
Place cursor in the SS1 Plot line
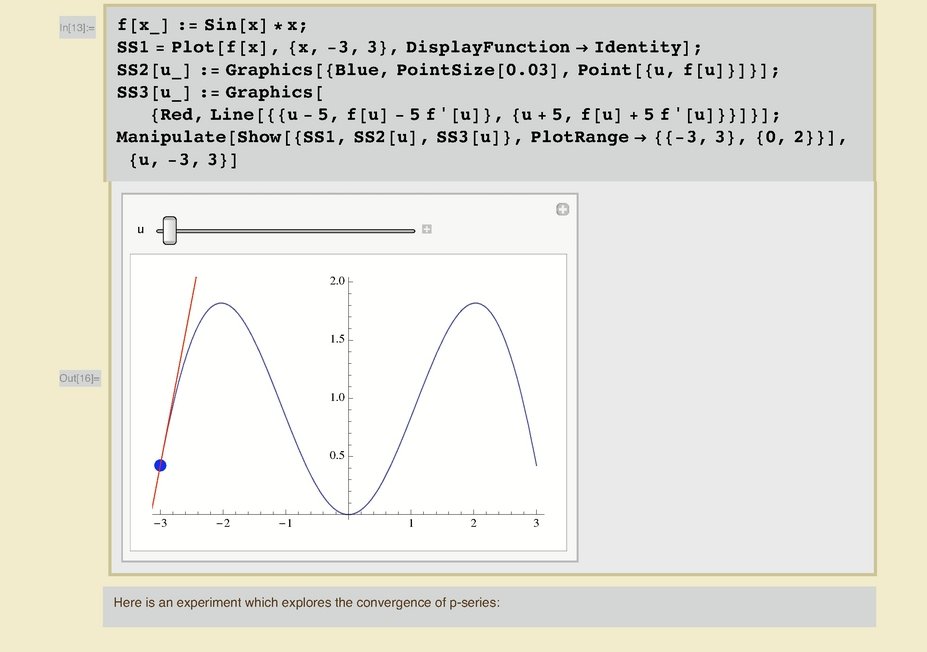410,48
